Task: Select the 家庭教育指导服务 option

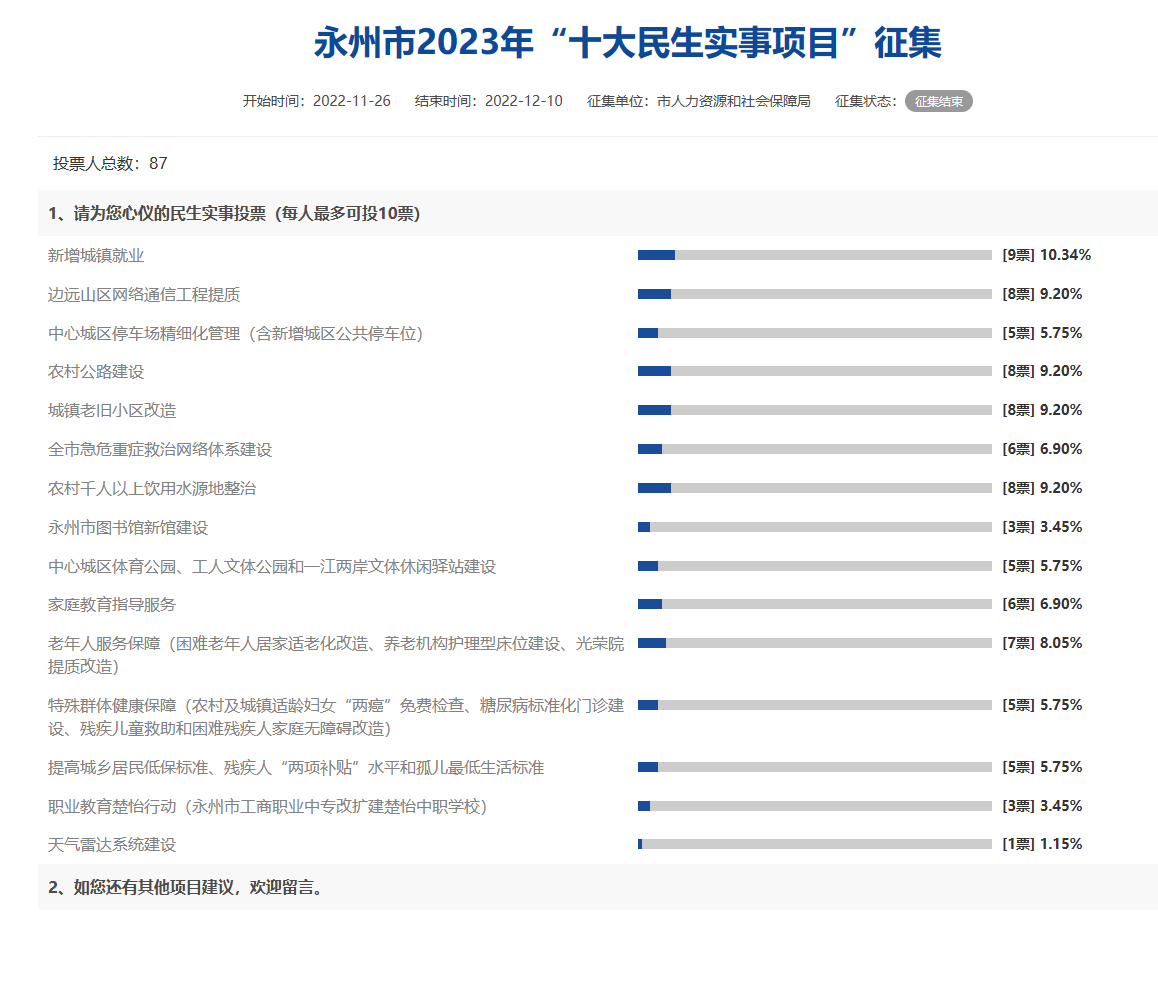Action: 112,605
